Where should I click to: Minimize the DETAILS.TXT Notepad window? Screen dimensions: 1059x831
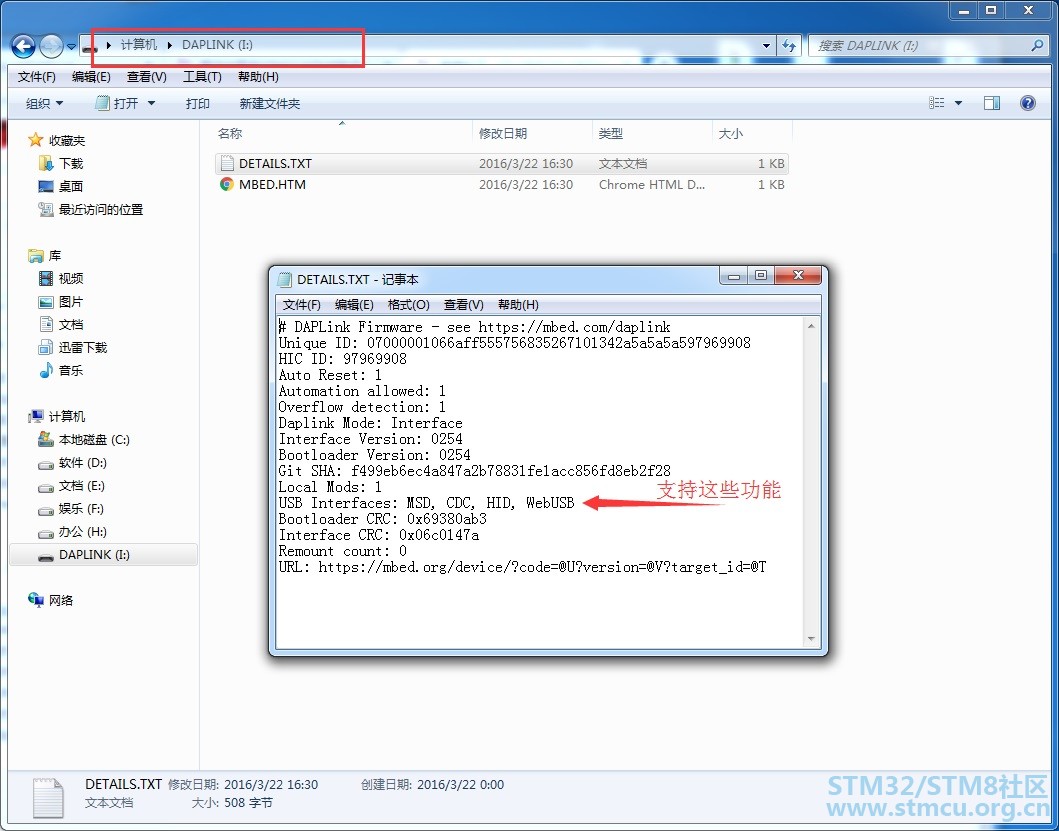(x=734, y=276)
